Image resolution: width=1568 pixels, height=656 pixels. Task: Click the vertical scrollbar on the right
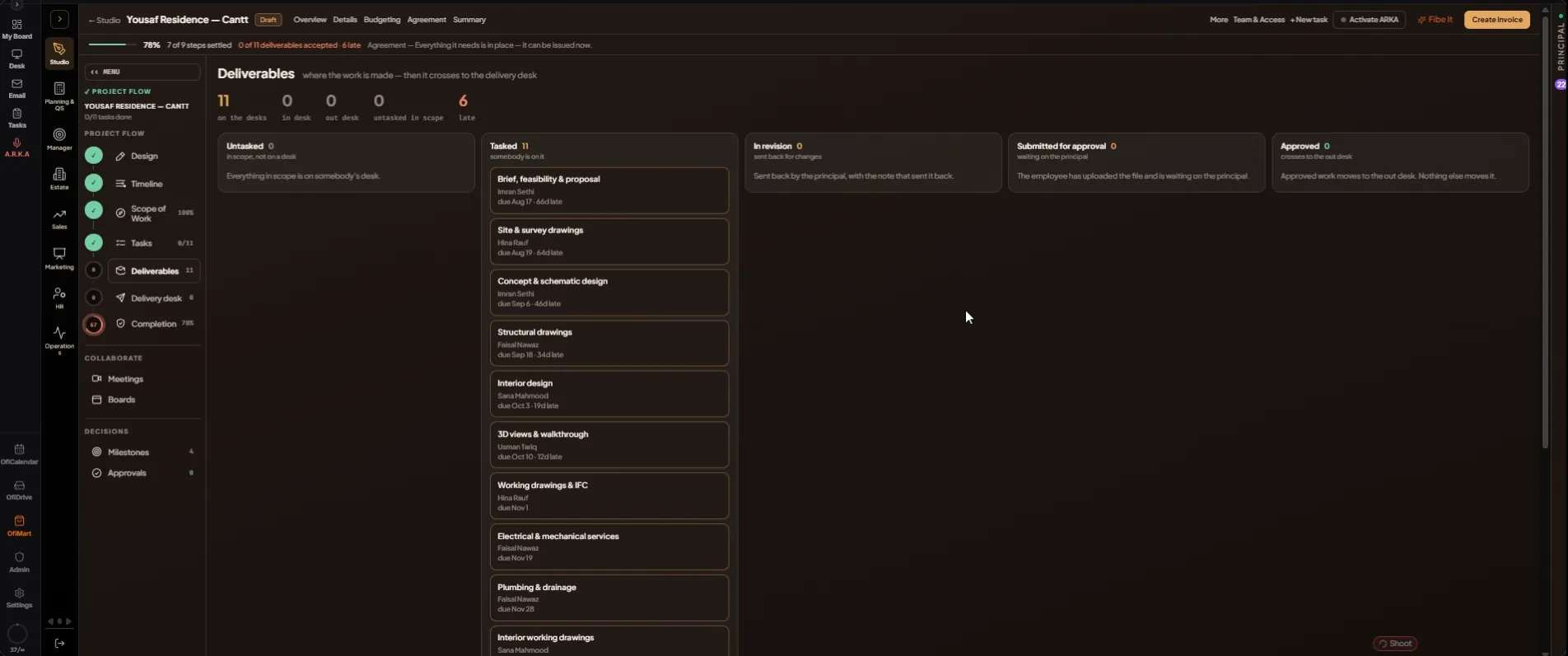point(1545,232)
